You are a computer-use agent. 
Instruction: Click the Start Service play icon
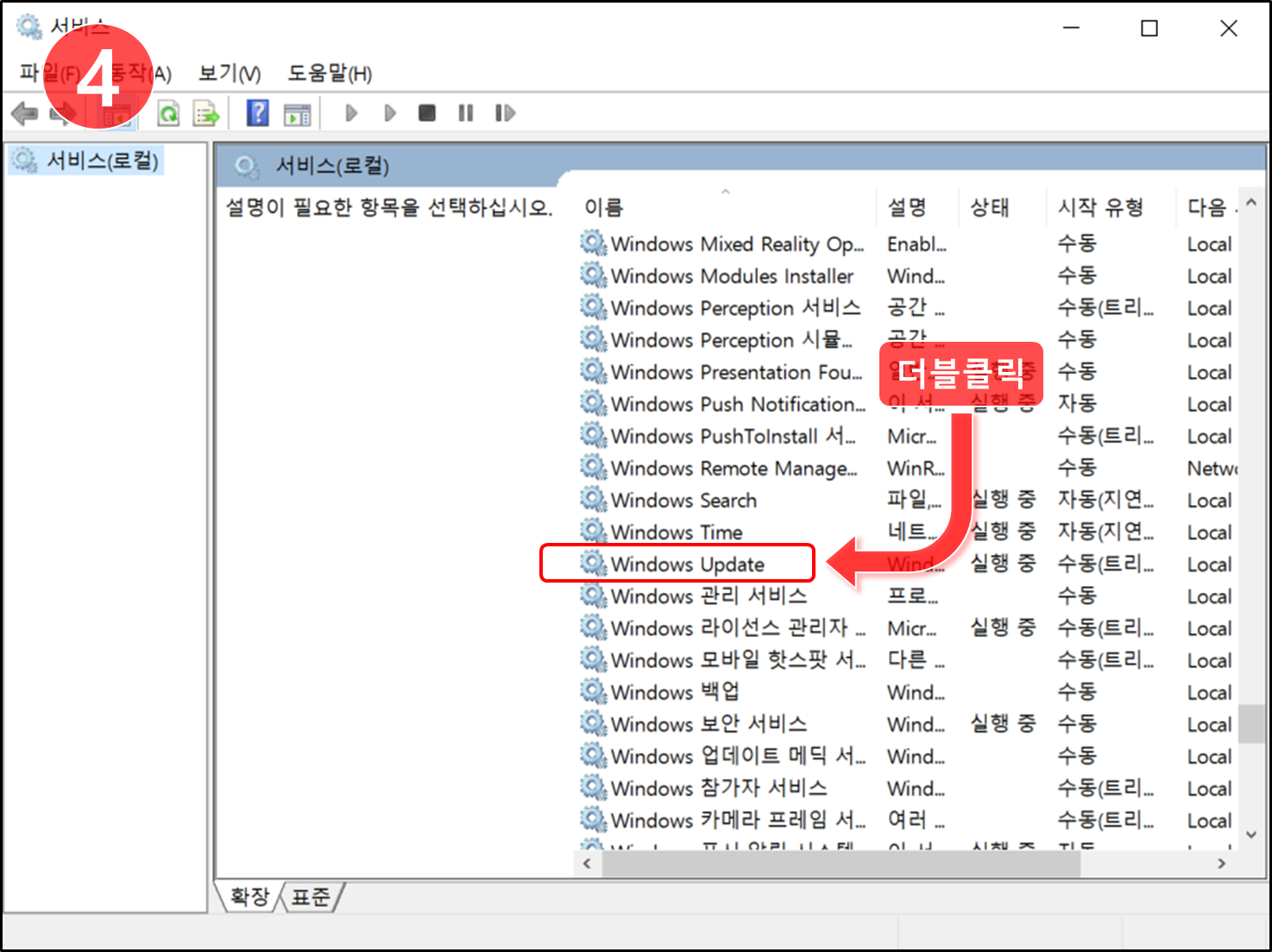tap(350, 113)
